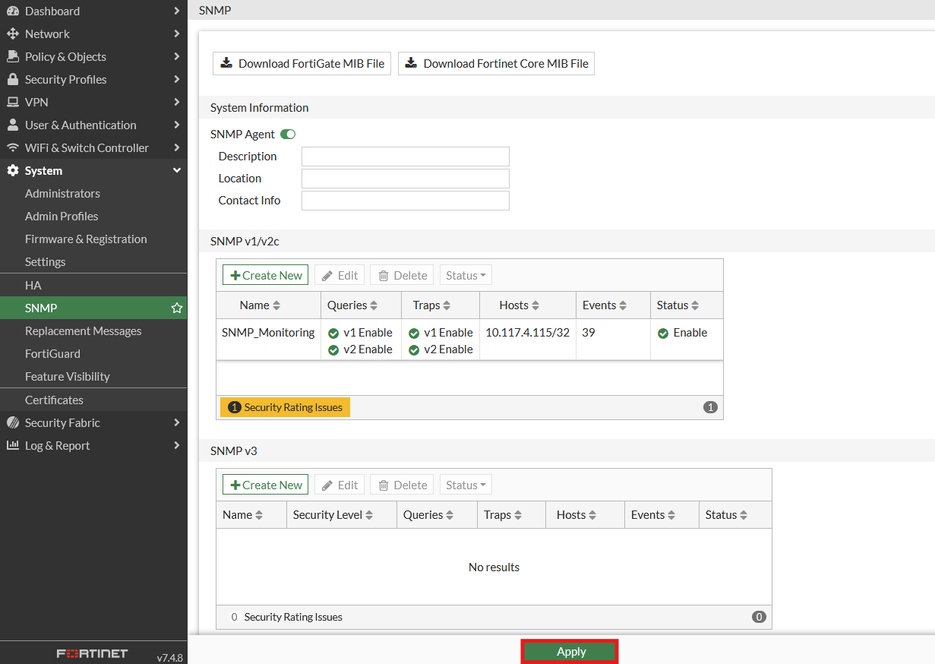Open Status dropdown in SNMP v3
Viewport: 935px width, 664px height.
(466, 485)
